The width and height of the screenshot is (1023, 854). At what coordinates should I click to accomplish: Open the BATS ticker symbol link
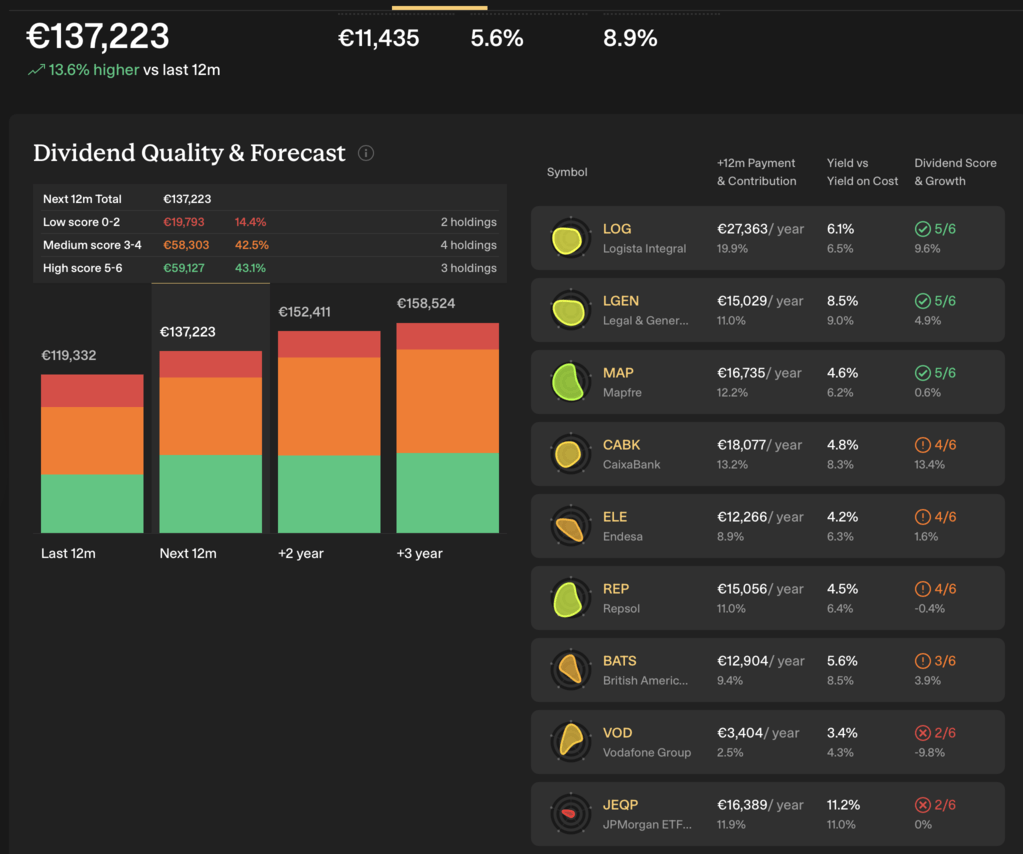click(x=619, y=661)
